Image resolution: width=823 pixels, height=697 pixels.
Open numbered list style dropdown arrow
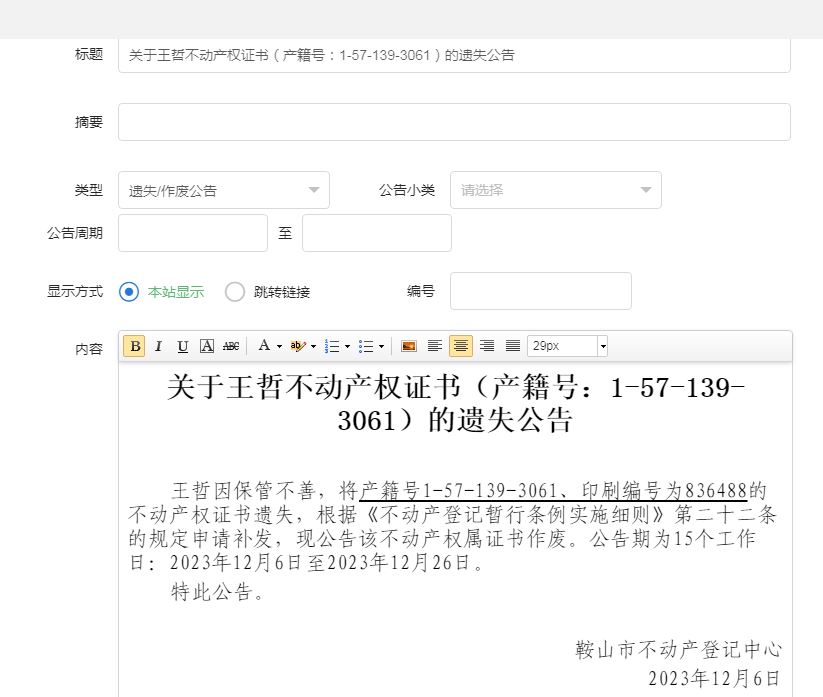point(347,346)
